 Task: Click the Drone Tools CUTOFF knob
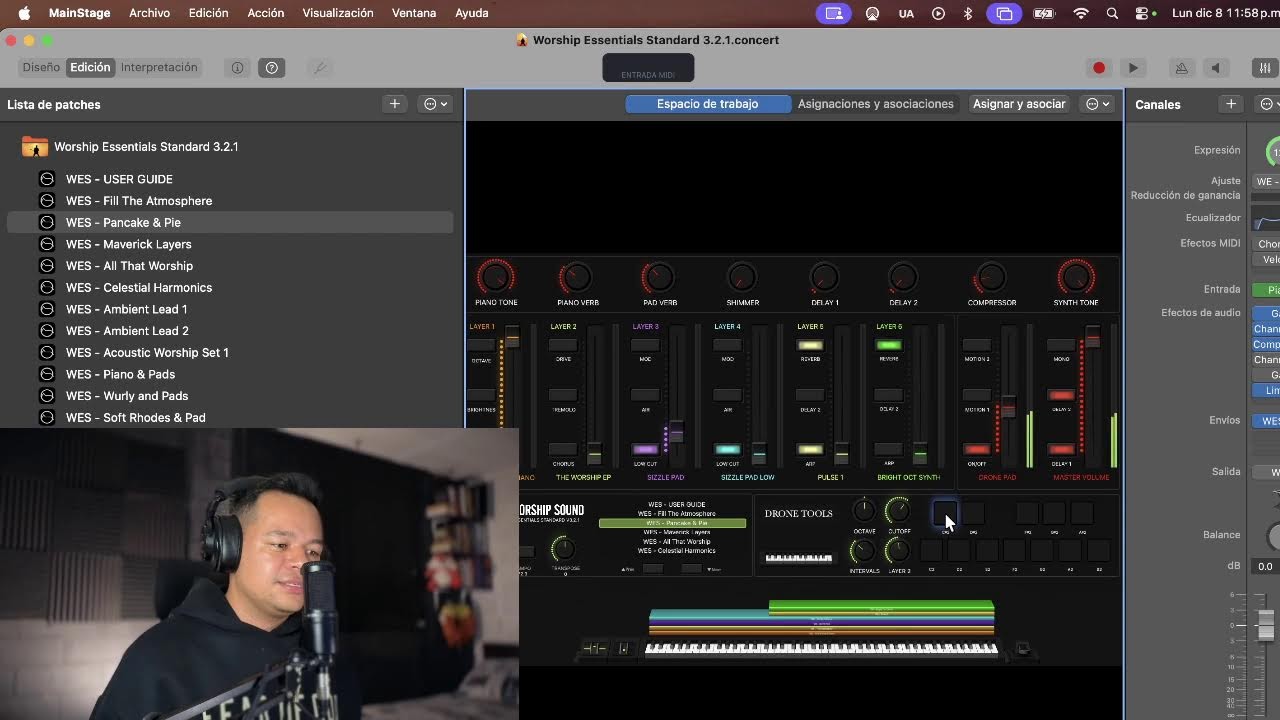click(899, 511)
